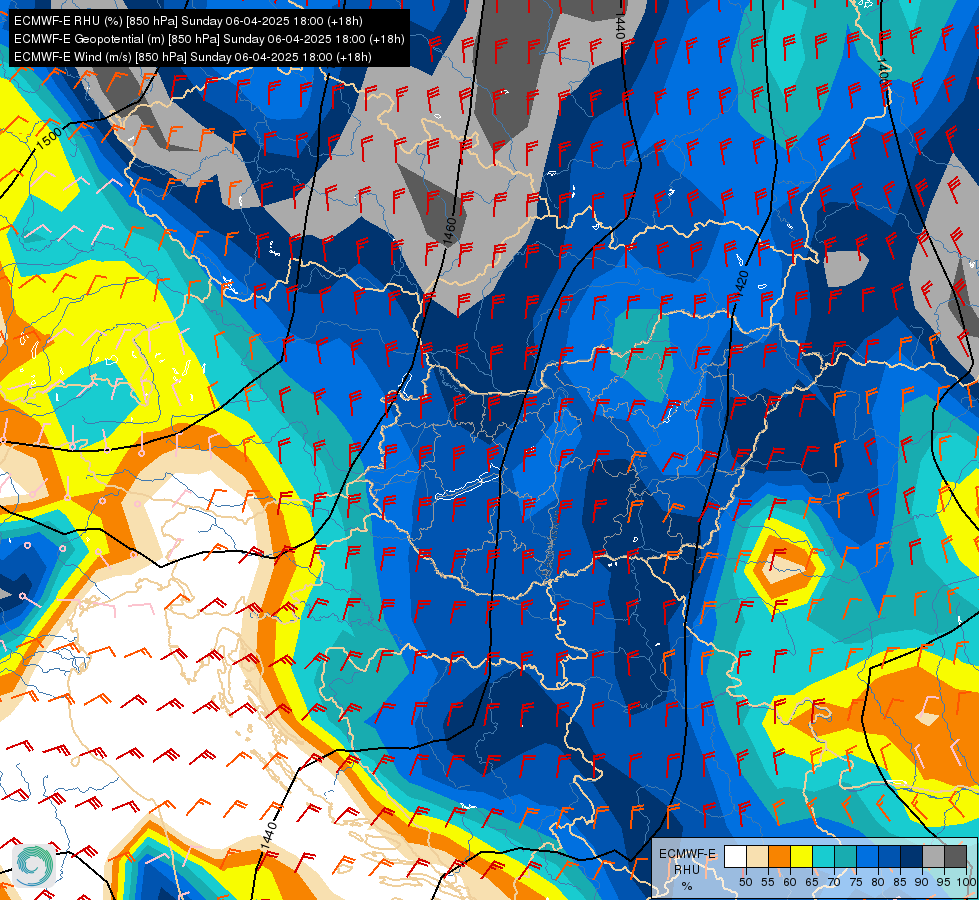Click the ECMWF-E Geopotential (m) title line

click(209, 39)
